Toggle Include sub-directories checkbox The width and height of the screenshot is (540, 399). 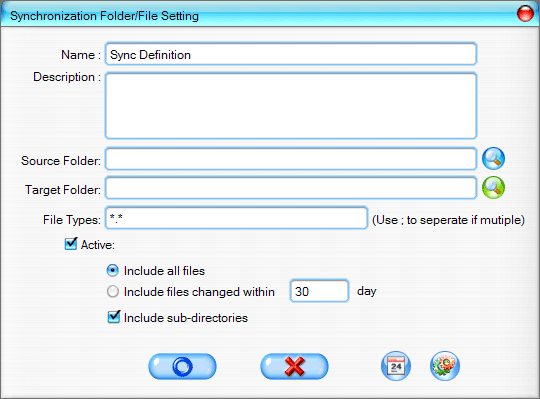click(114, 317)
